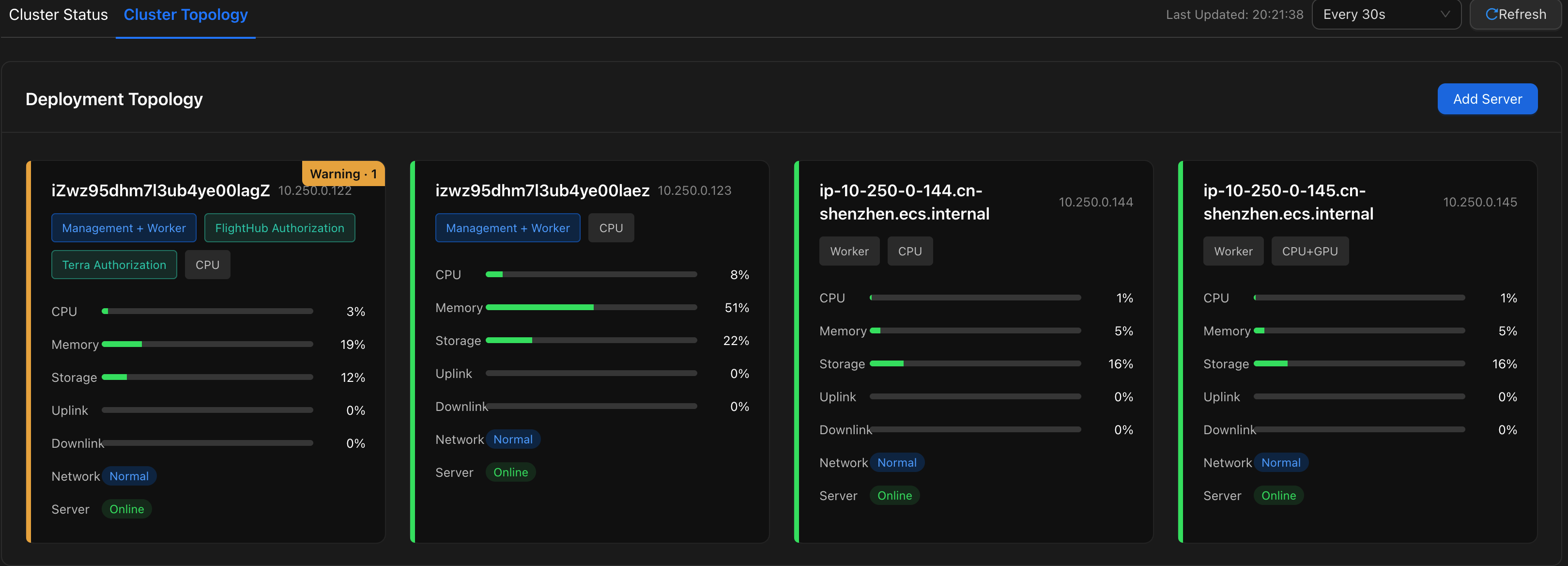The width and height of the screenshot is (1568, 566).
Task: Click Server Online badge on 10.250.0.123 card
Action: point(511,472)
